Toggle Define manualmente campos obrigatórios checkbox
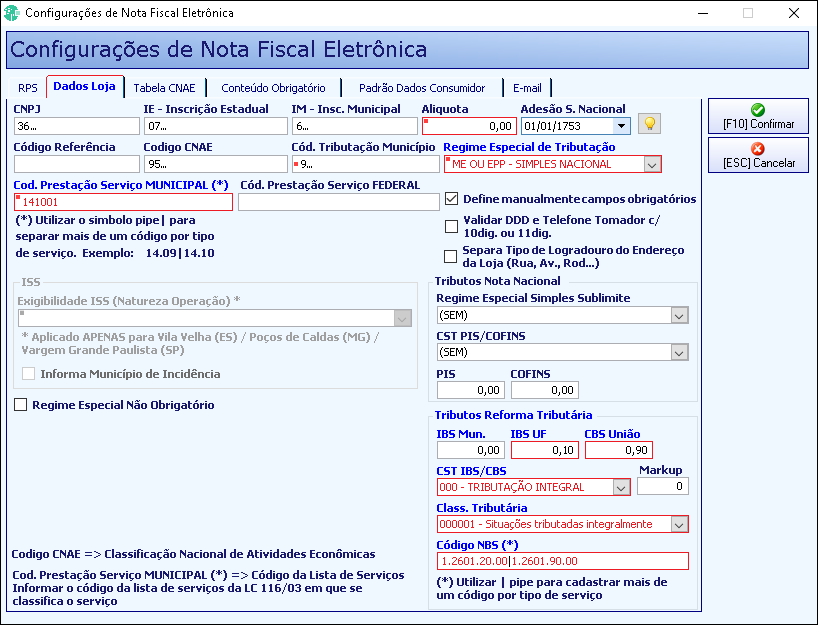 (451, 199)
